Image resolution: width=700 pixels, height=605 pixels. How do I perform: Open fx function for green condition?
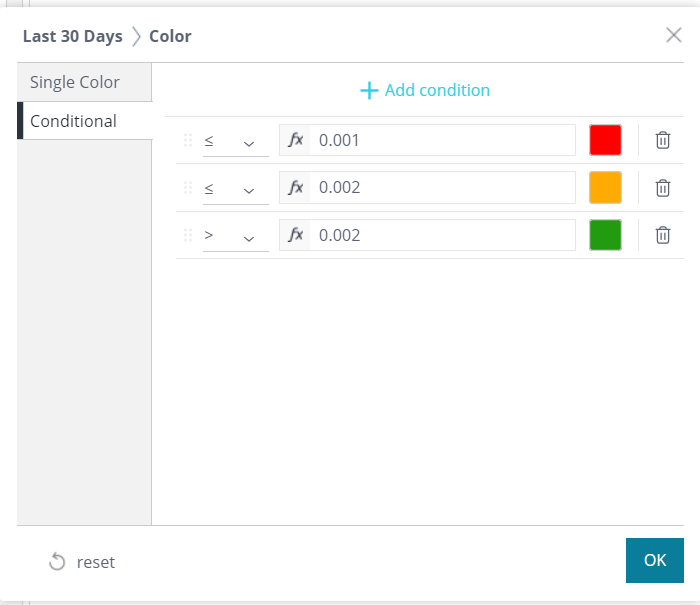[295, 235]
